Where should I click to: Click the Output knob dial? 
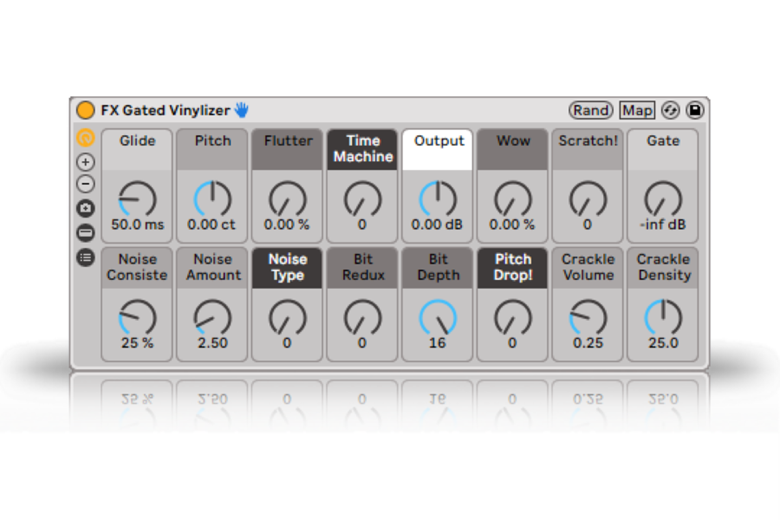click(x=438, y=200)
